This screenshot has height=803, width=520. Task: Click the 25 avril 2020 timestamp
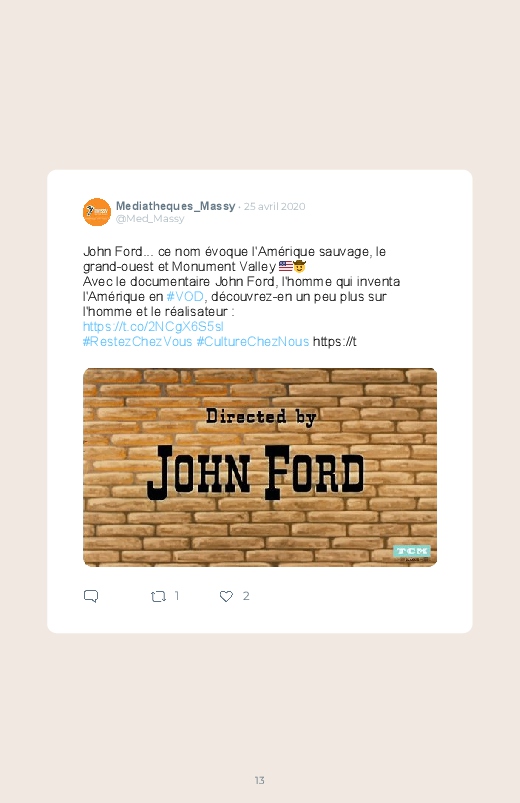(274, 206)
